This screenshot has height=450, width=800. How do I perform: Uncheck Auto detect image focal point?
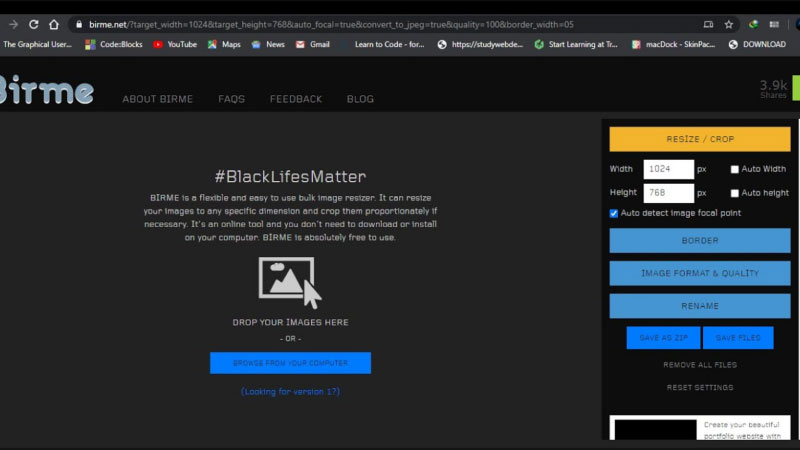614,213
